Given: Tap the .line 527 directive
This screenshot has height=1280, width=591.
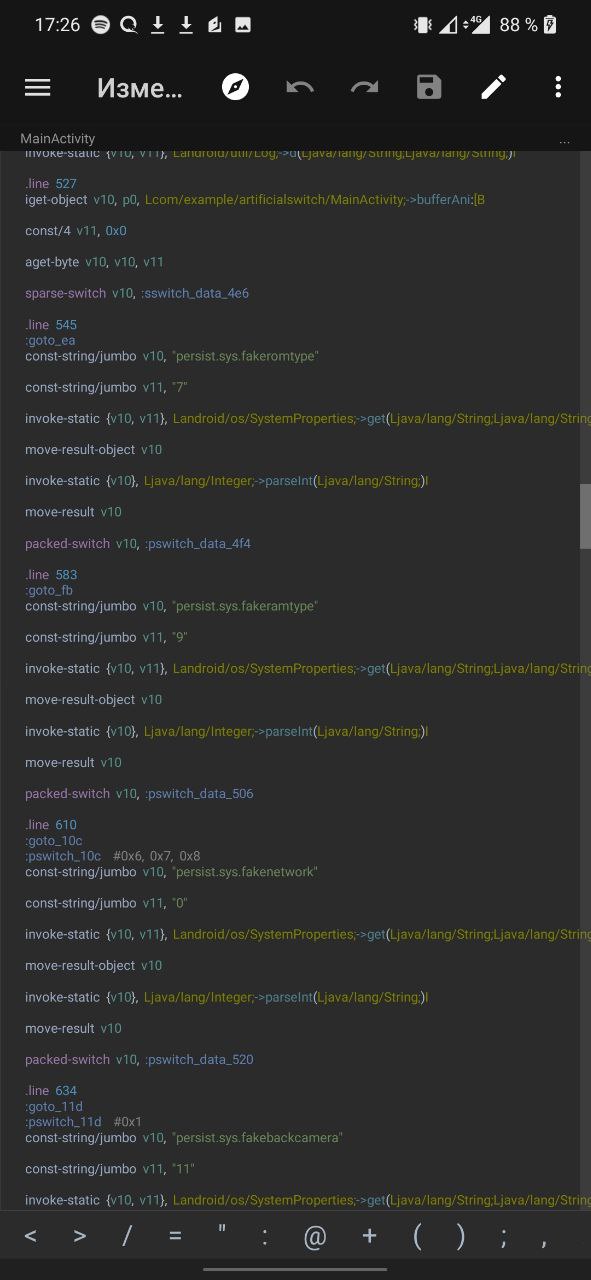Looking at the screenshot, I should tap(50, 184).
